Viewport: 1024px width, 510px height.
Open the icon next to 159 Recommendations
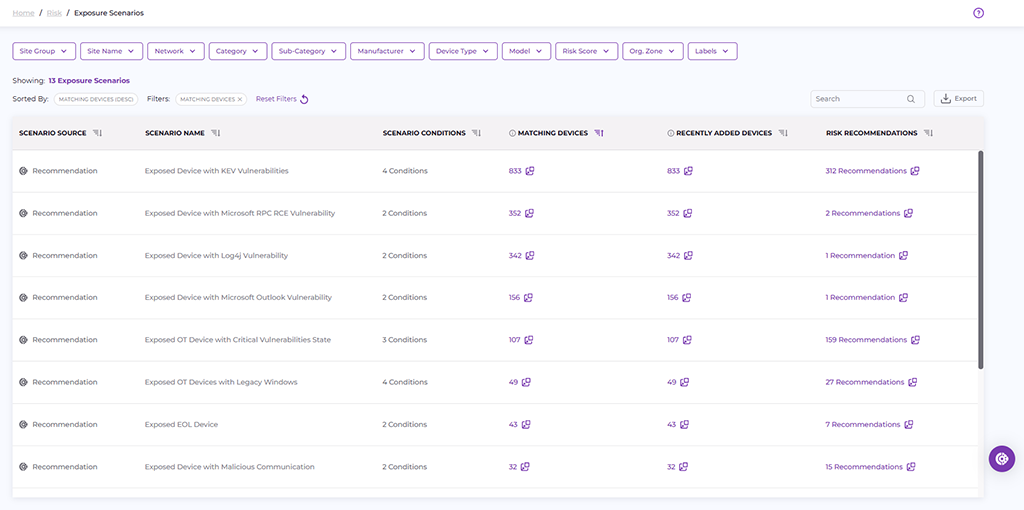click(916, 340)
